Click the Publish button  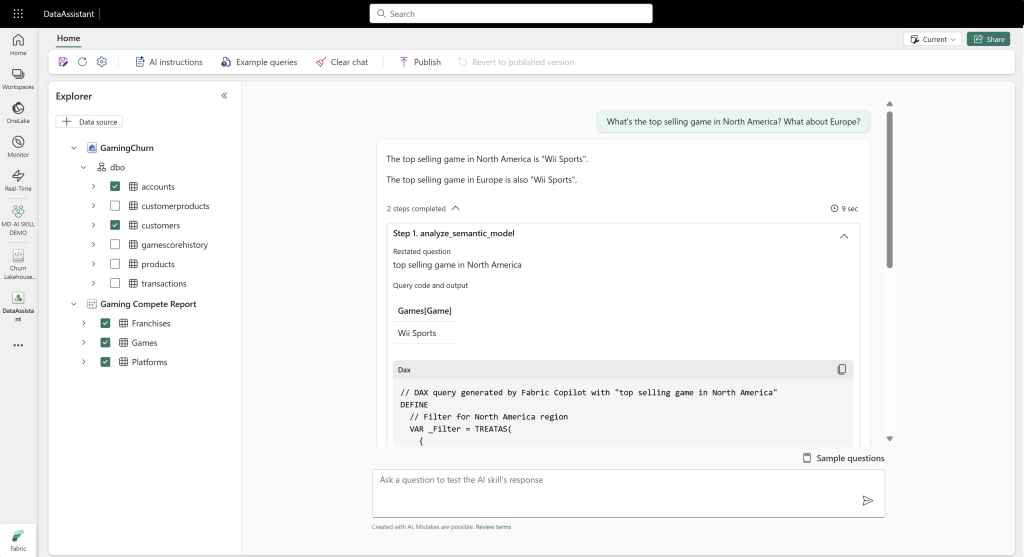click(x=420, y=62)
